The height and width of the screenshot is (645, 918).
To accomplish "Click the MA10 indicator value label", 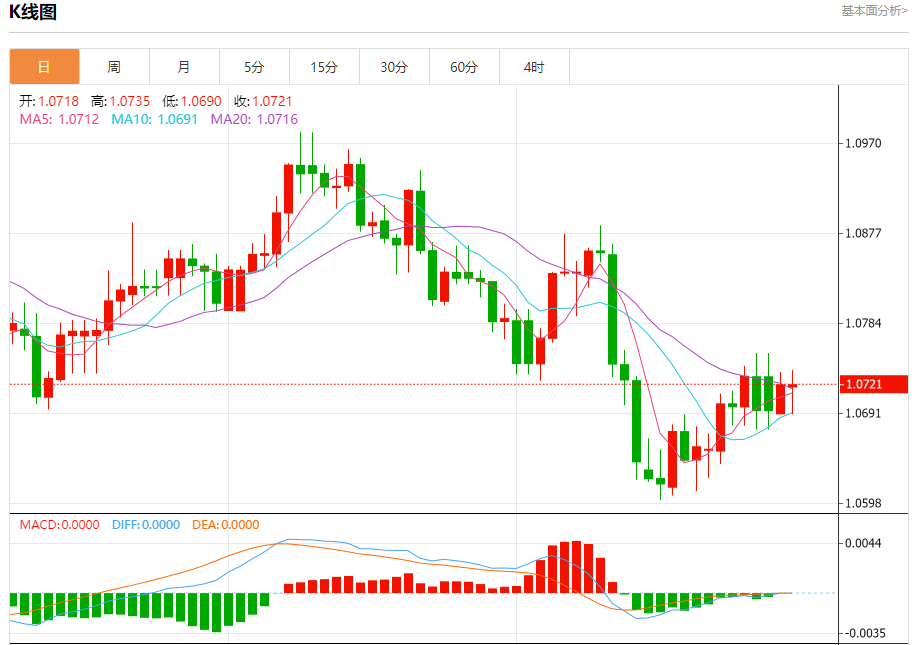I will tap(155, 119).
